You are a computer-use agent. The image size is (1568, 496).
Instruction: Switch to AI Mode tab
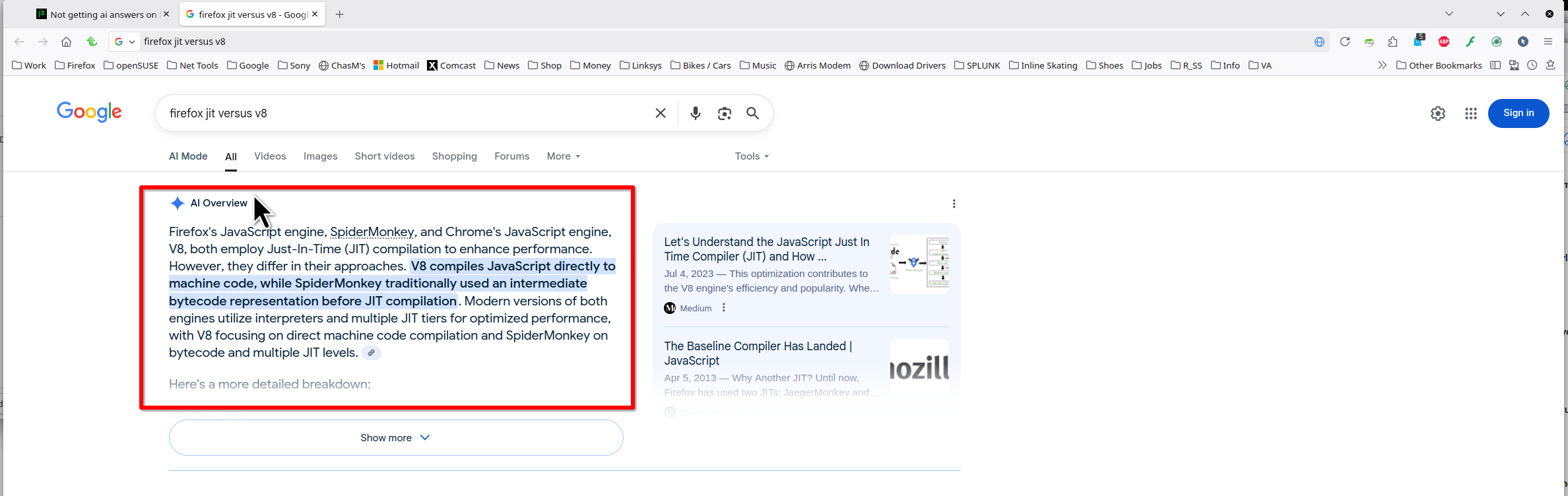(188, 156)
